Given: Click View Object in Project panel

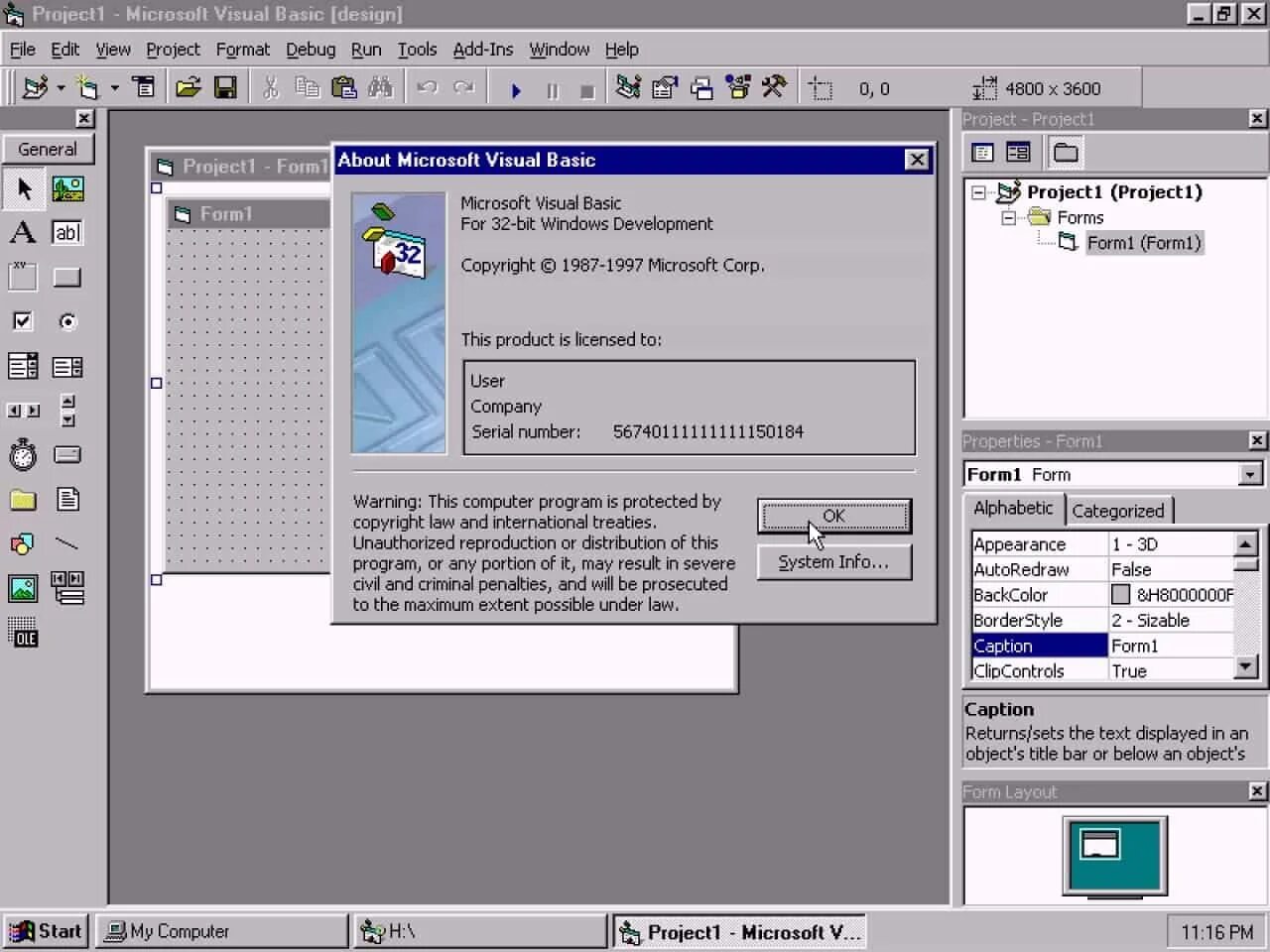Looking at the screenshot, I should click(1018, 153).
